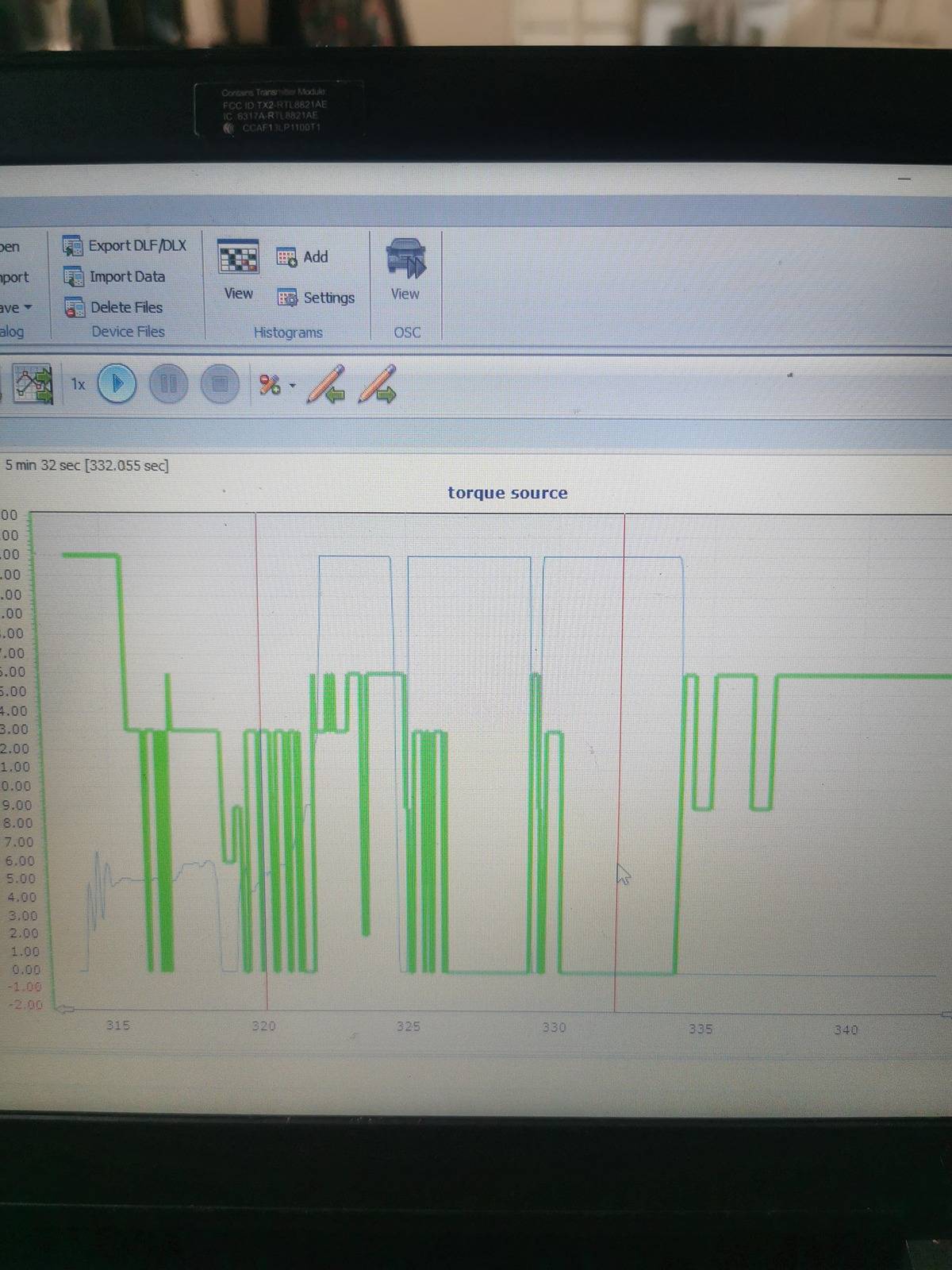952x1270 pixels.
Task: Click the 330 label on time axis
Action: click(554, 1027)
